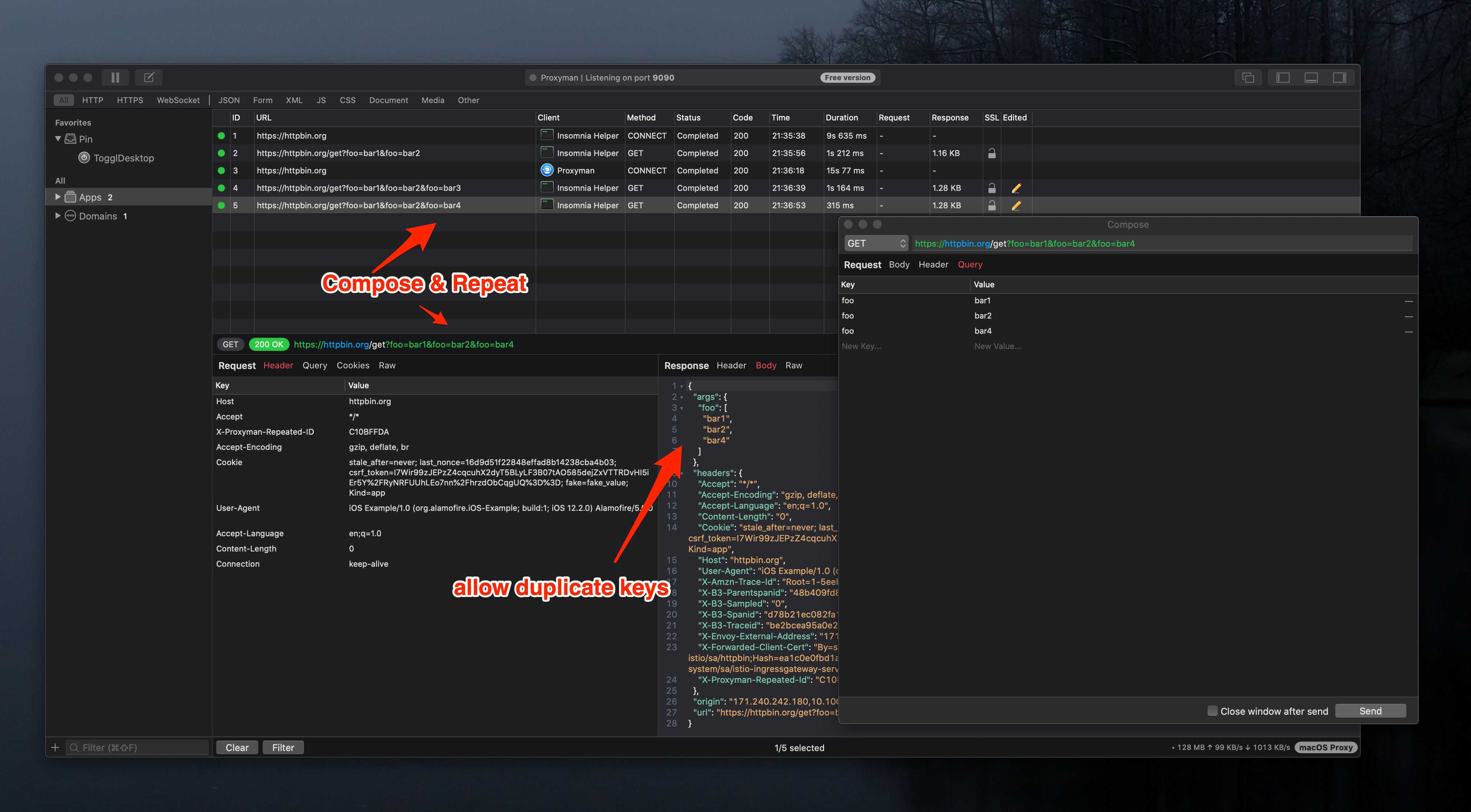Viewport: 1471px width, 812px height.
Task: Expand the Apps tree item
Action: coord(58,197)
